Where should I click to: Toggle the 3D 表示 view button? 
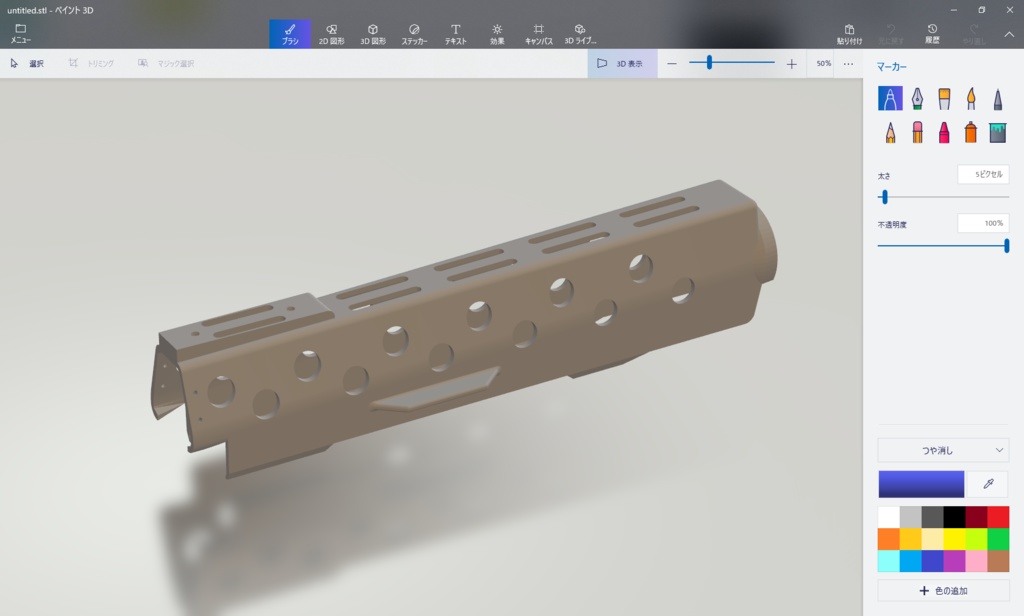point(622,63)
